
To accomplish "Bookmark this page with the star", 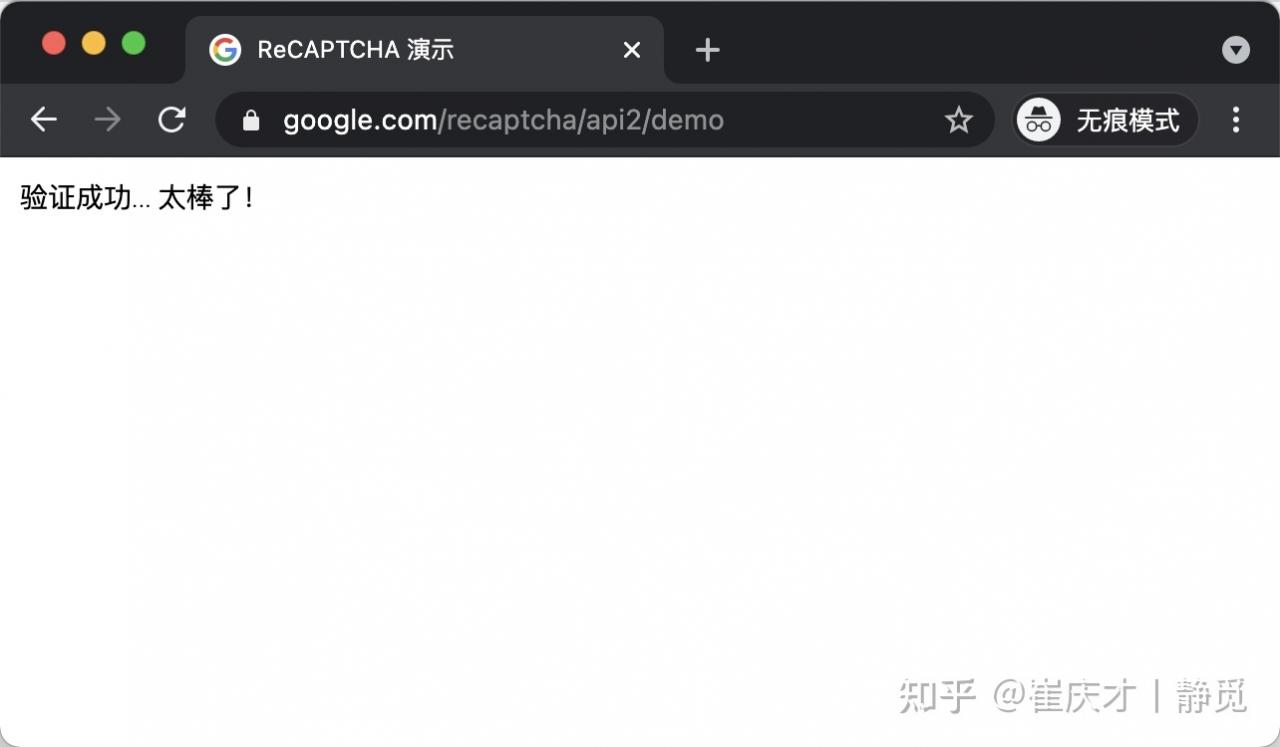I will pos(958,121).
